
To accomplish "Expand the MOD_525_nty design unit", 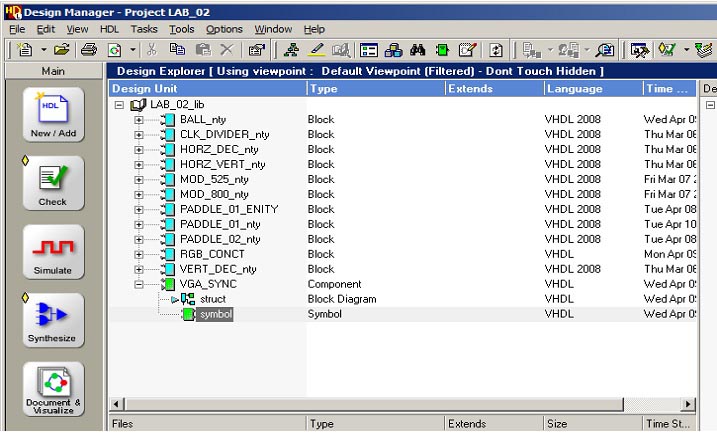I will (139, 180).
